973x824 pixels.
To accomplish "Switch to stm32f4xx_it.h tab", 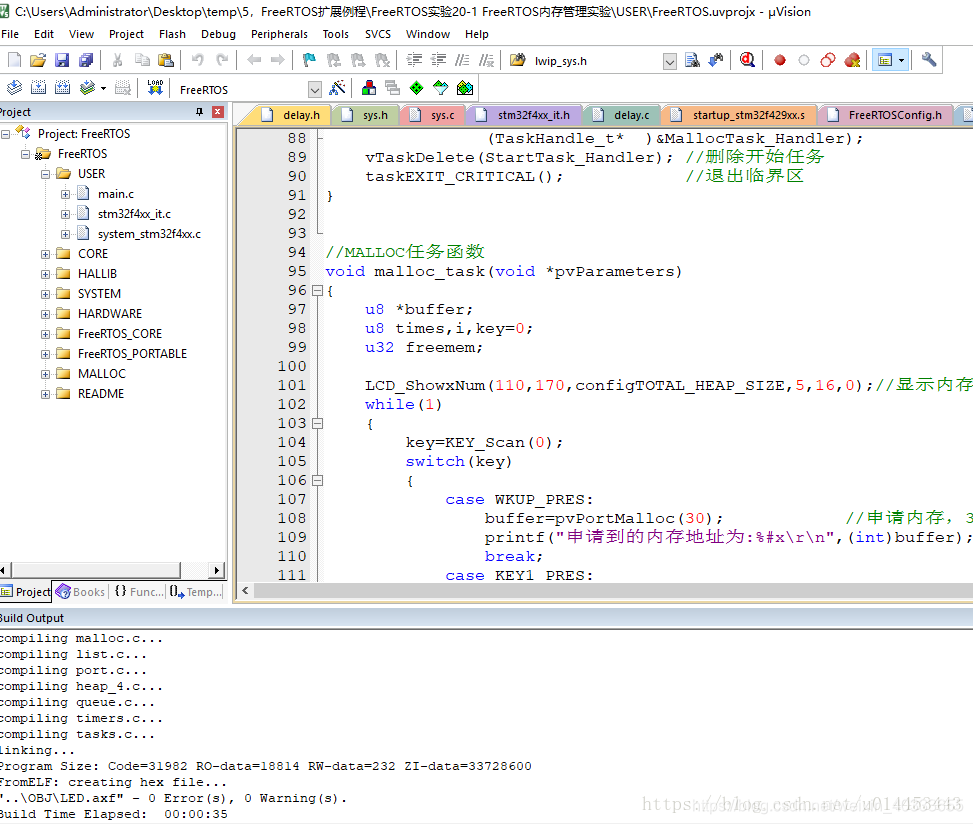I will pos(523,115).
